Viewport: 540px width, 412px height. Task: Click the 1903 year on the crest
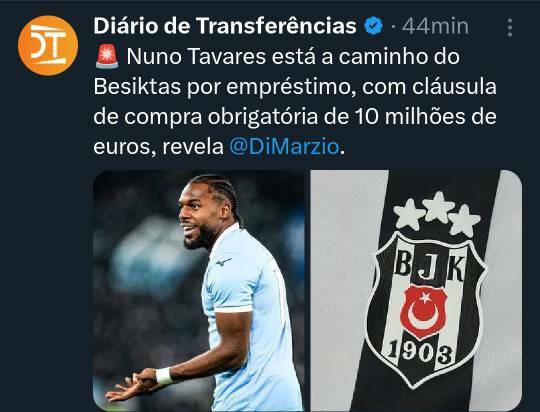419,353
